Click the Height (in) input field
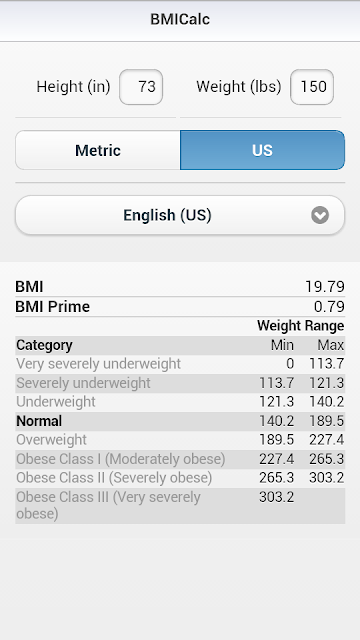 [141, 87]
